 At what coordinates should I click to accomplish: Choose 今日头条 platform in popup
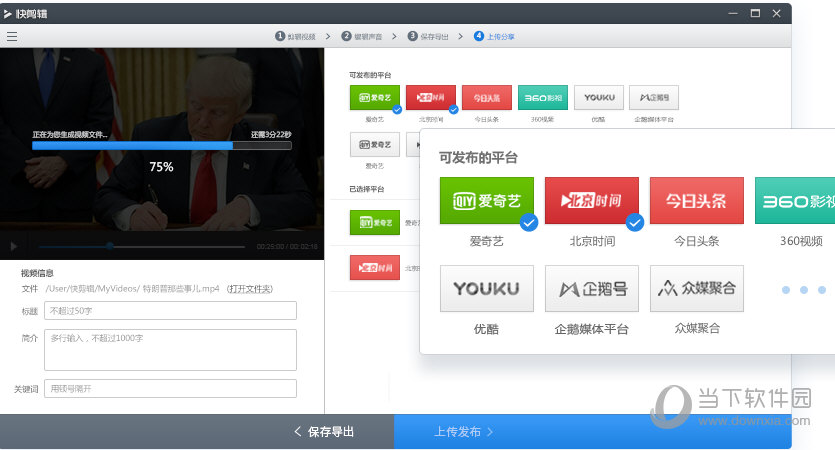[696, 202]
